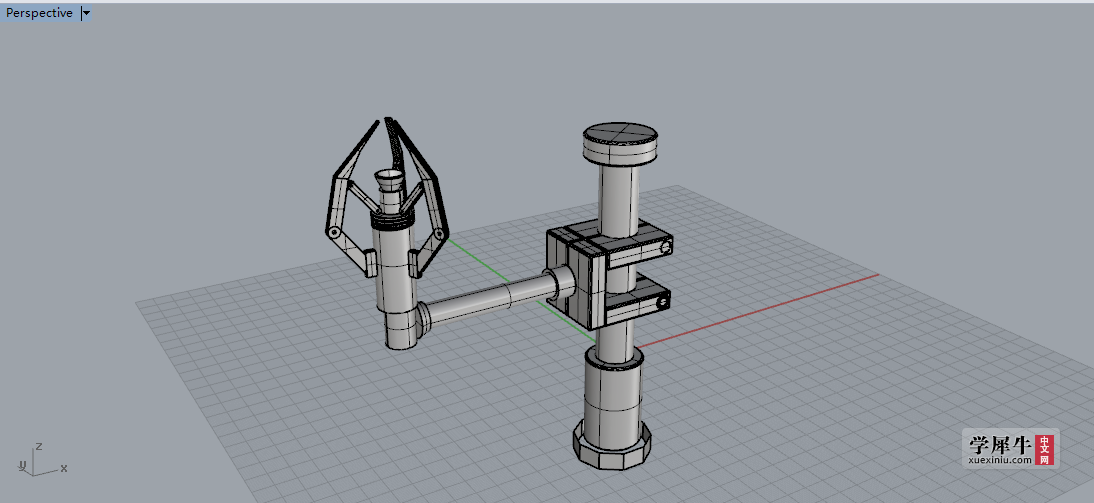Click the Perspective viewport title label

tap(39, 13)
